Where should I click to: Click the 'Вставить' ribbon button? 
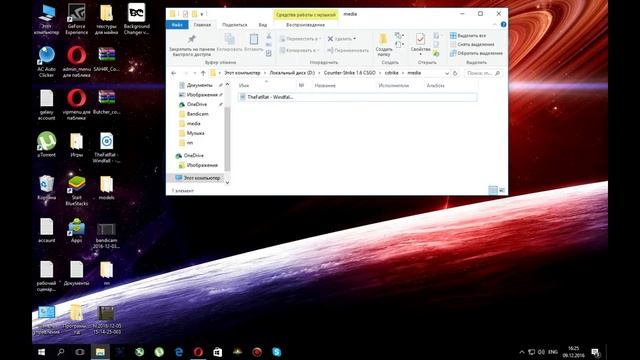254,43
